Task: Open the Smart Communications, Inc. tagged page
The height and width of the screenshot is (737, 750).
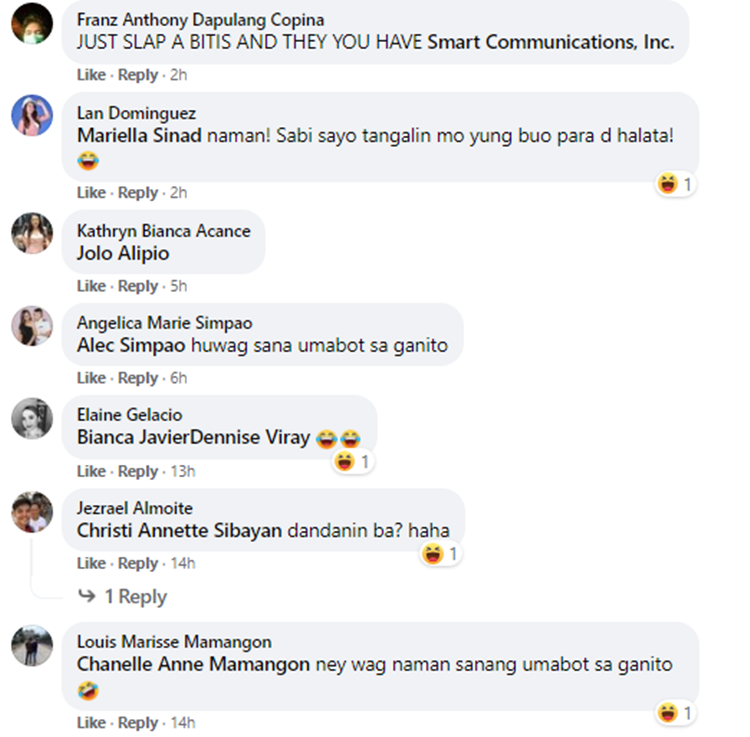Action: pyautogui.click(x=551, y=42)
